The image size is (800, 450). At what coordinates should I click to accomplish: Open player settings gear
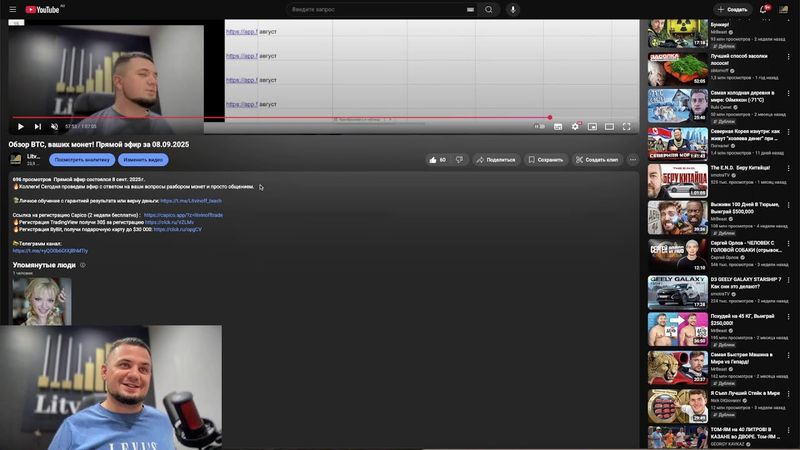coord(575,127)
